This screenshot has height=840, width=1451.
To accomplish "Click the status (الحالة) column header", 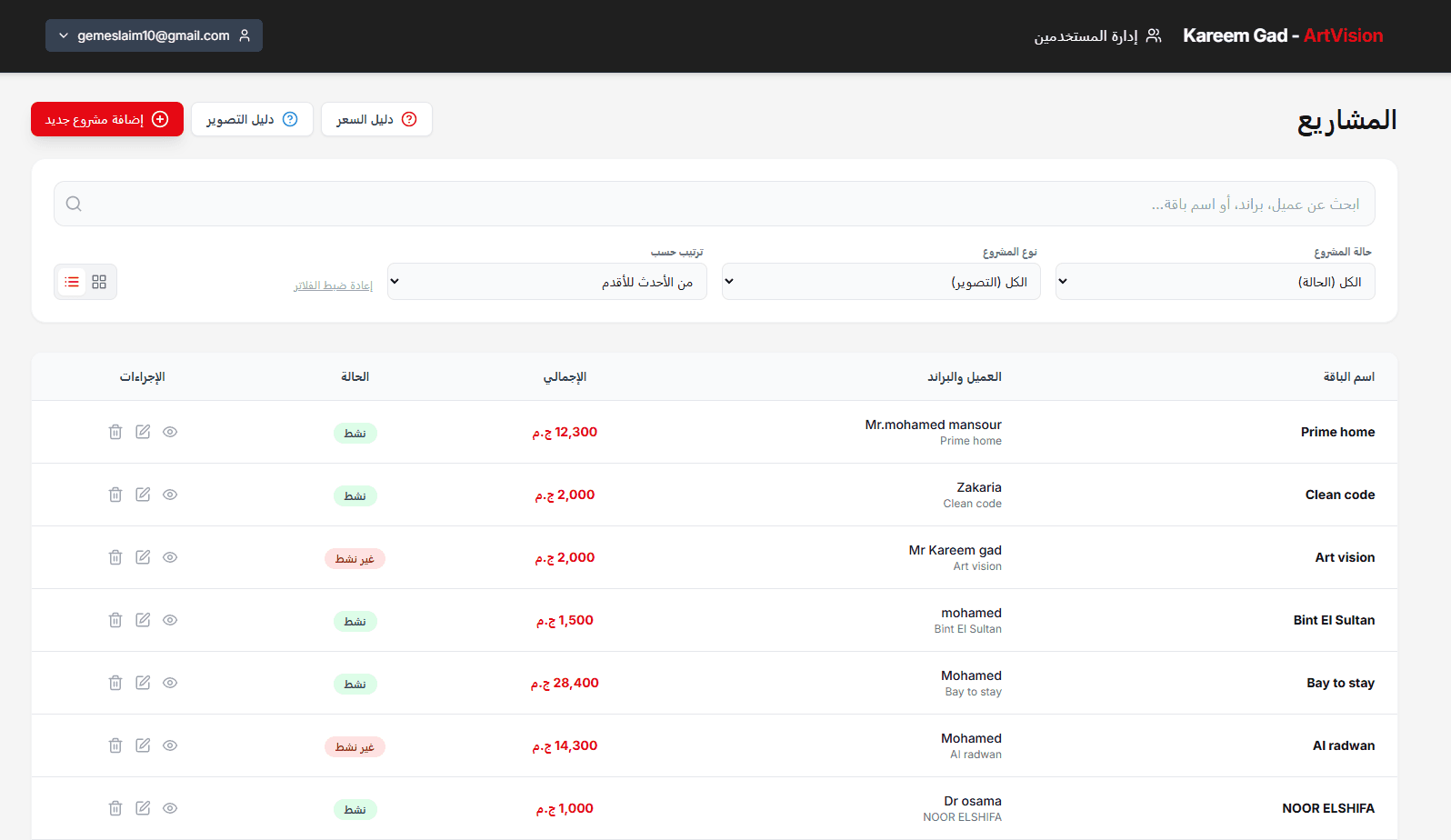I will point(355,376).
